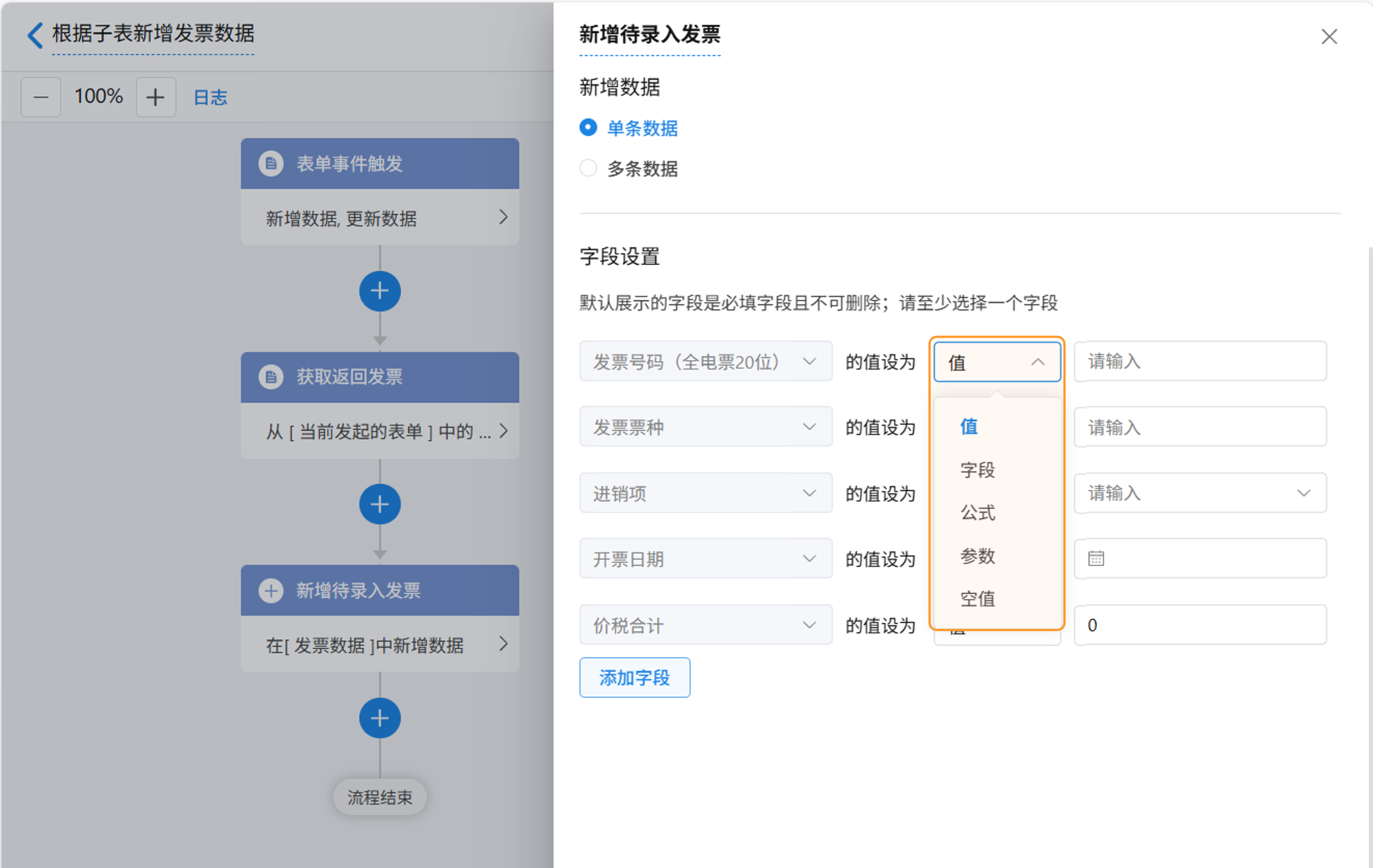Close the 新增待录入发票 panel
Image resolution: width=1373 pixels, height=868 pixels.
point(1329,37)
